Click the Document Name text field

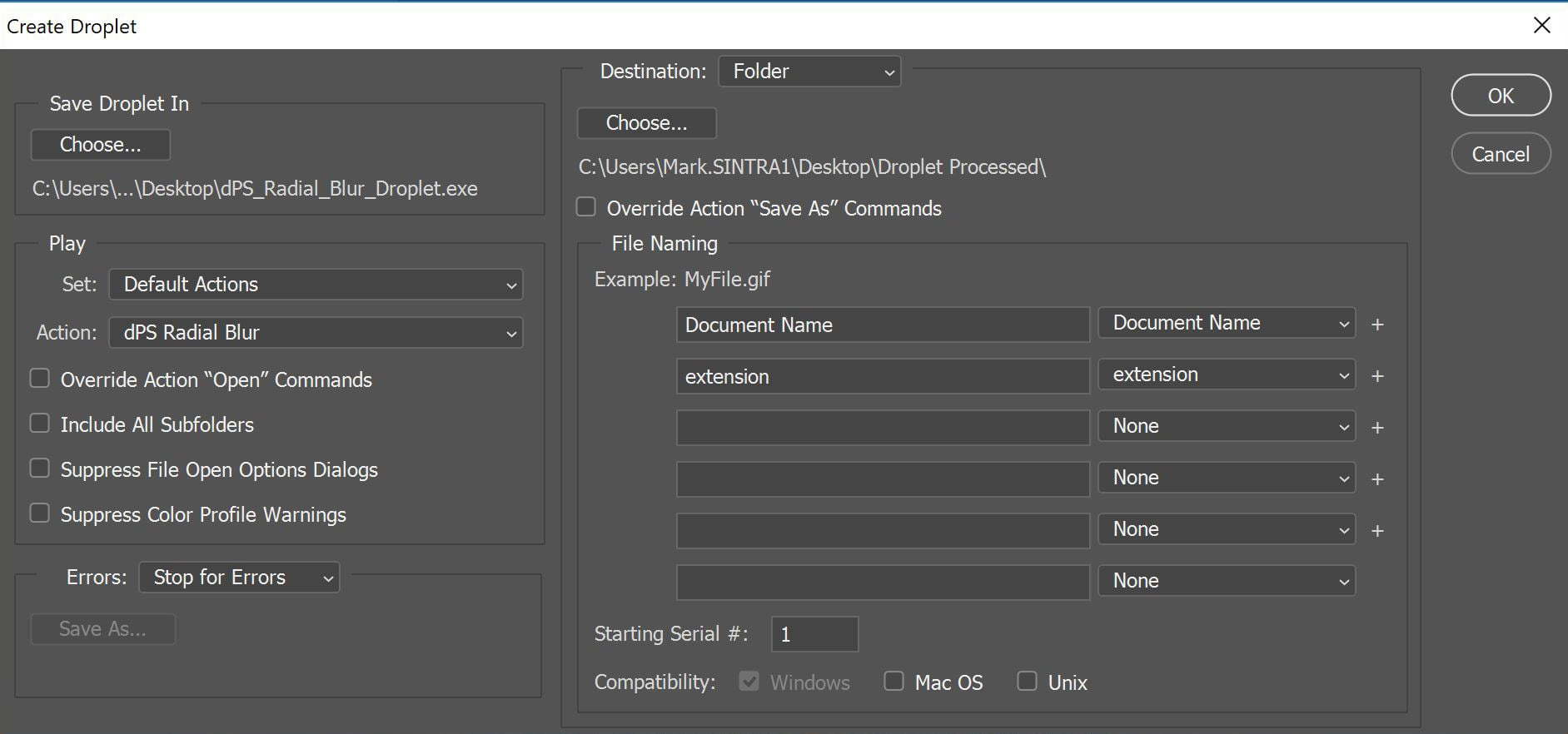883,325
